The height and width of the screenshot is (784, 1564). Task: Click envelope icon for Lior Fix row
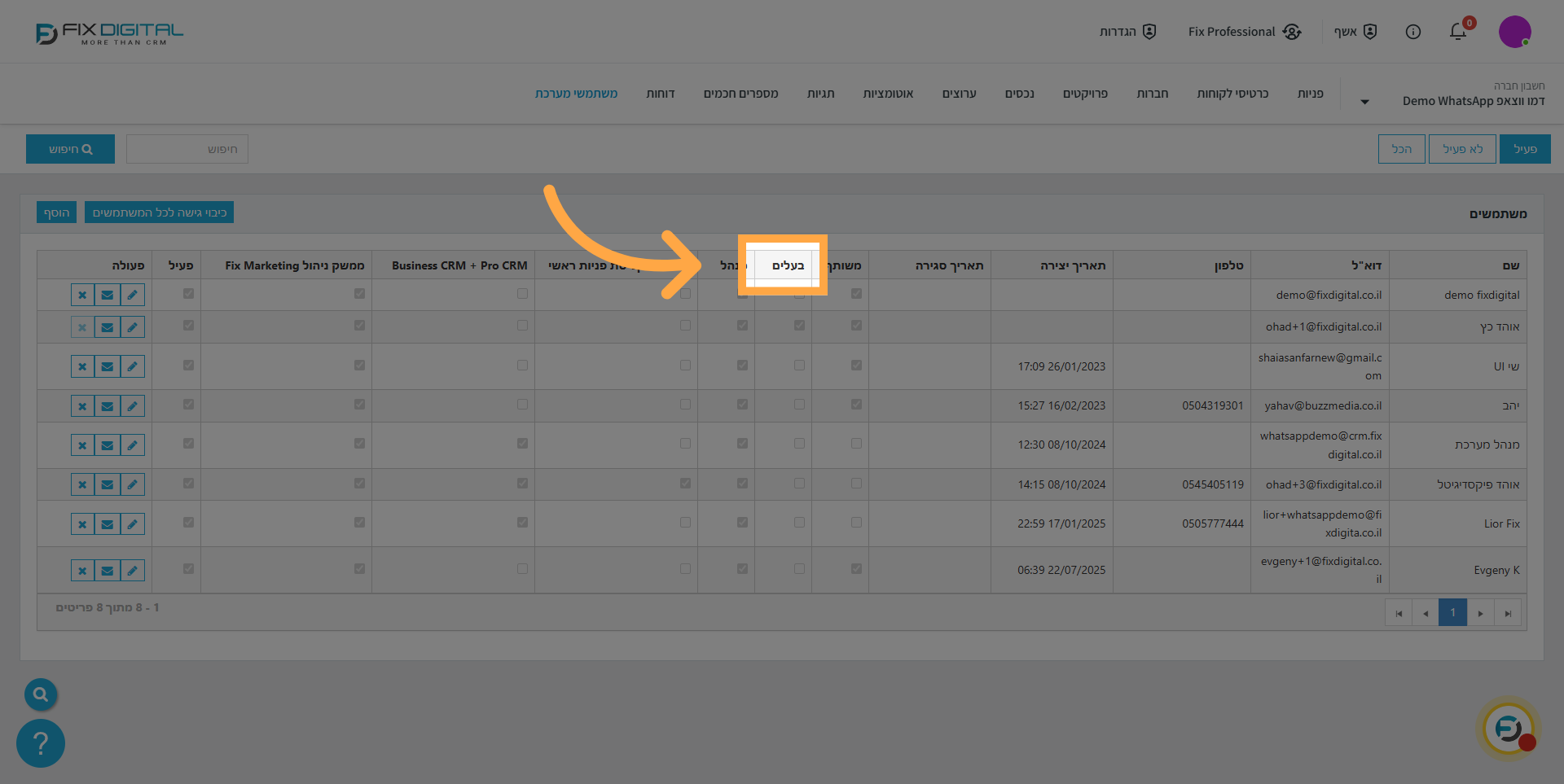pyautogui.click(x=108, y=524)
